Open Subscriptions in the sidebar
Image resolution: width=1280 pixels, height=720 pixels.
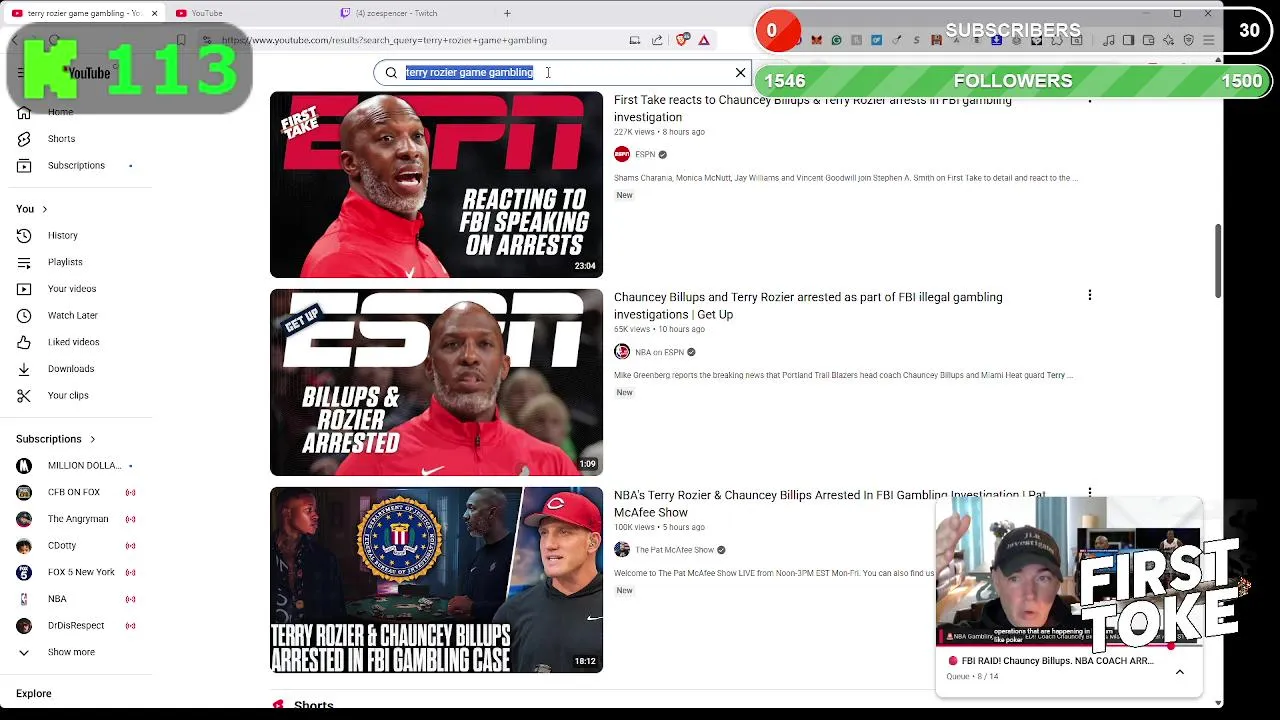76,165
